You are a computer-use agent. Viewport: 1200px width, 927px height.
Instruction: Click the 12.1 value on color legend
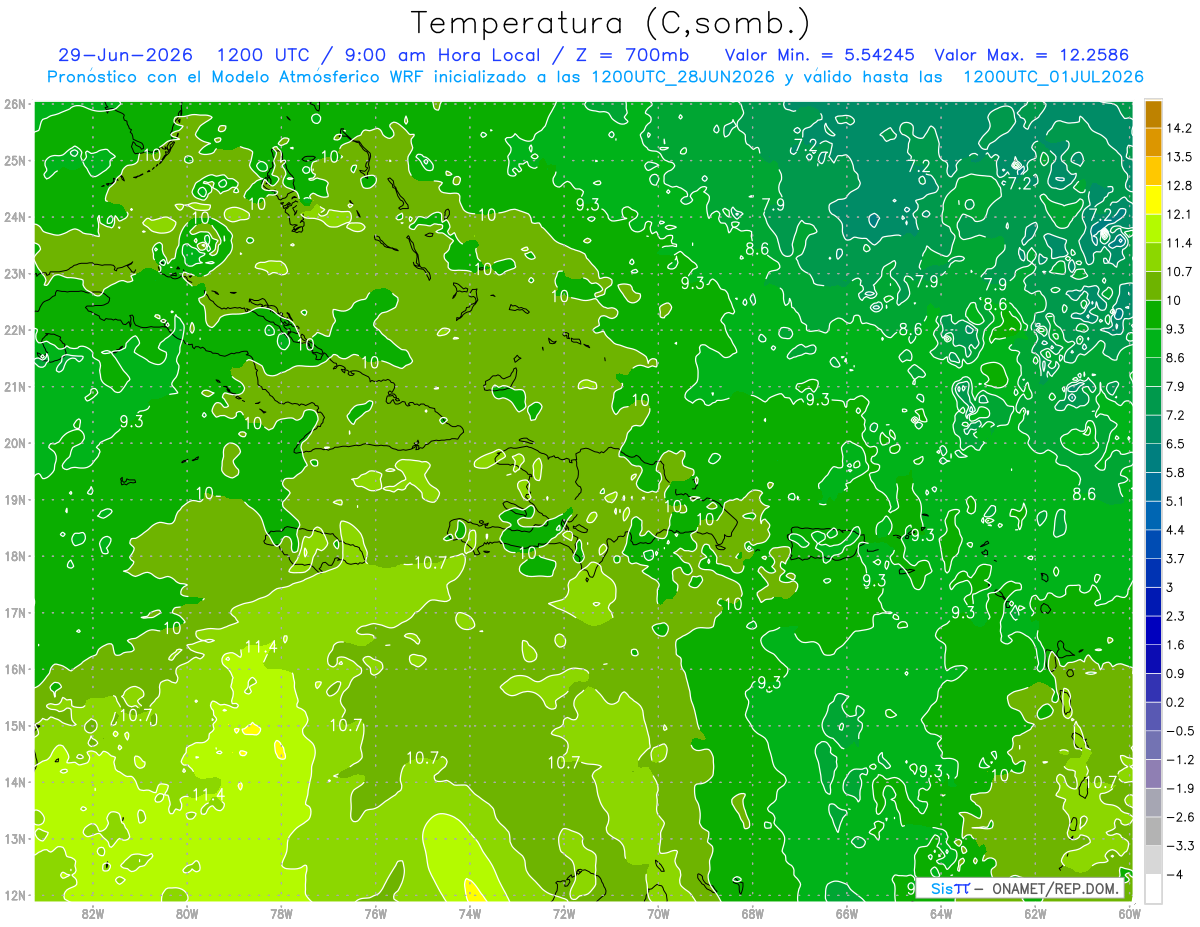(x=1178, y=214)
